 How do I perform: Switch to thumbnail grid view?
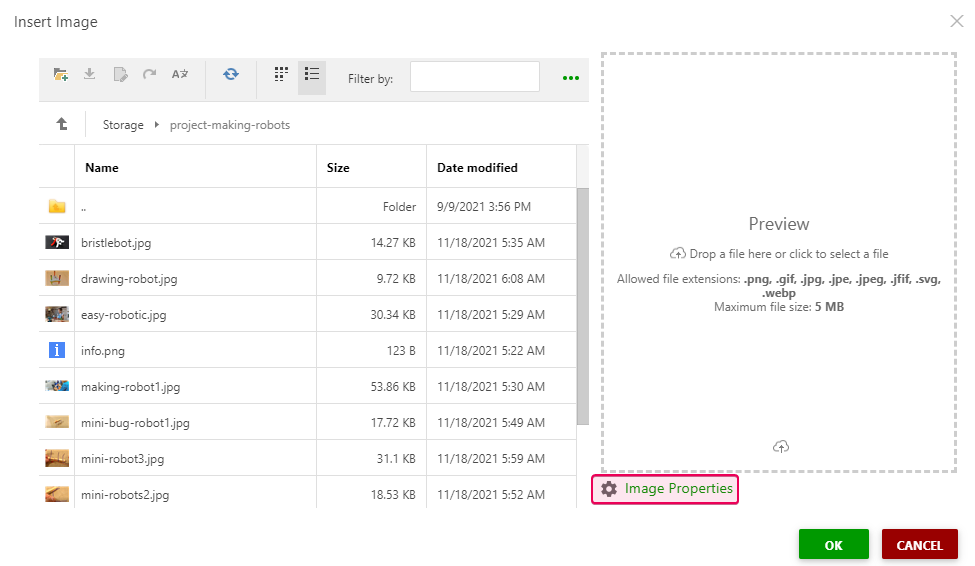tap(281, 75)
